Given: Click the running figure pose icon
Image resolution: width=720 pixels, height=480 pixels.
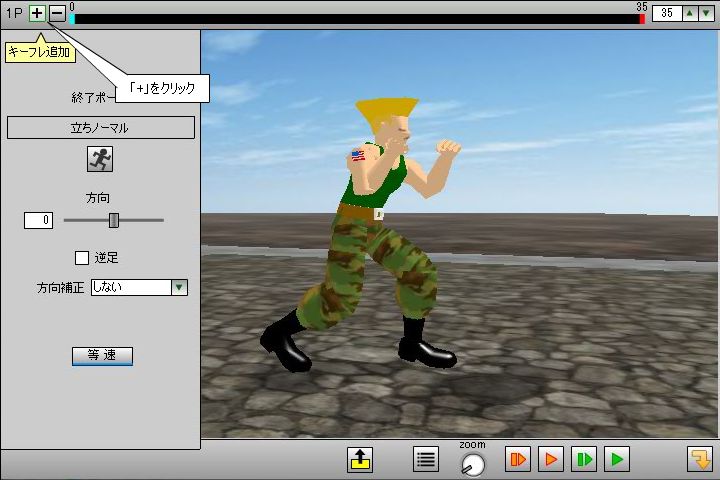Looking at the screenshot, I should click(x=100, y=159).
